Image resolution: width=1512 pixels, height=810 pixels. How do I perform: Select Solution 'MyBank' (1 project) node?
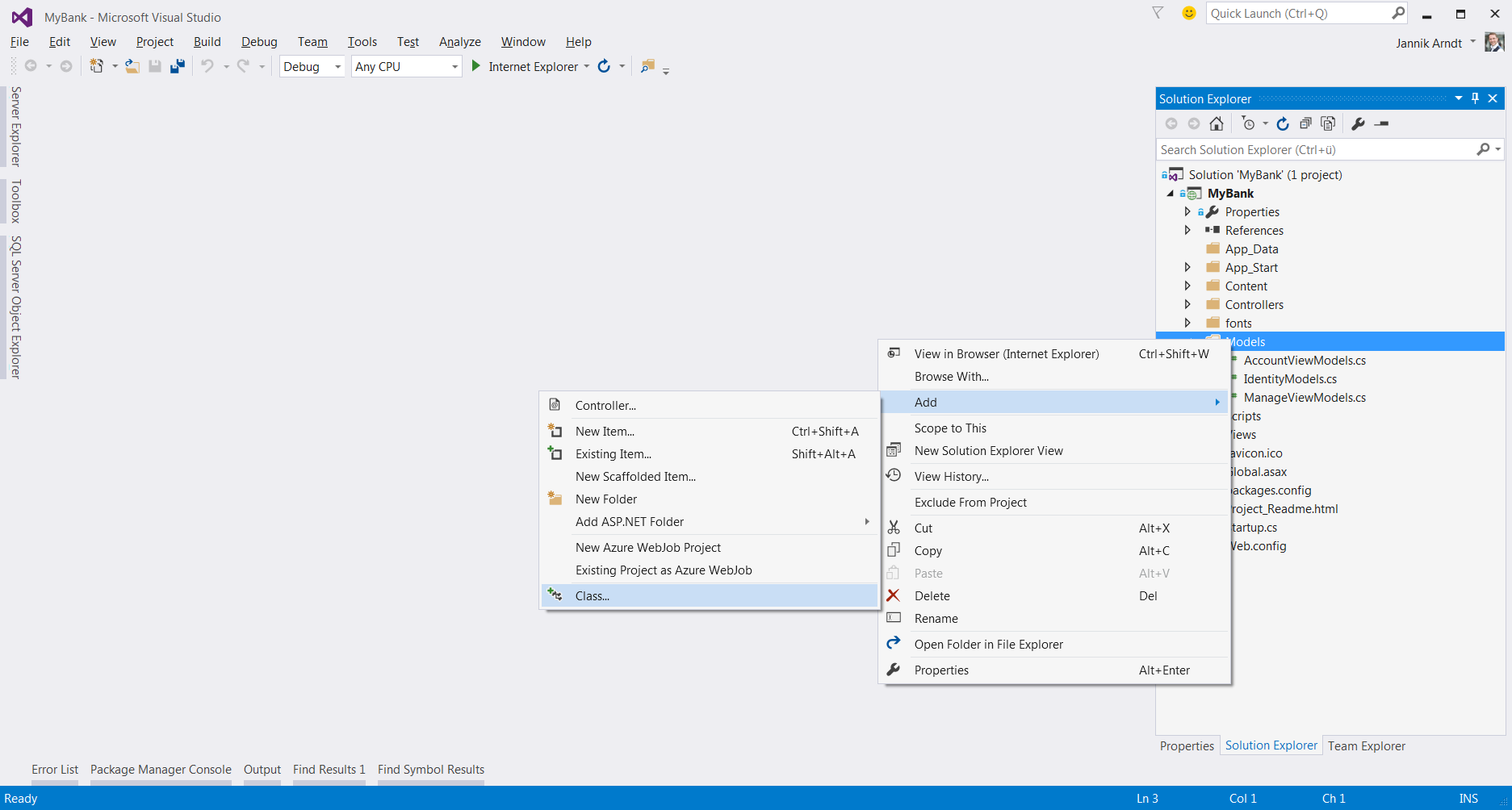[x=1265, y=174]
